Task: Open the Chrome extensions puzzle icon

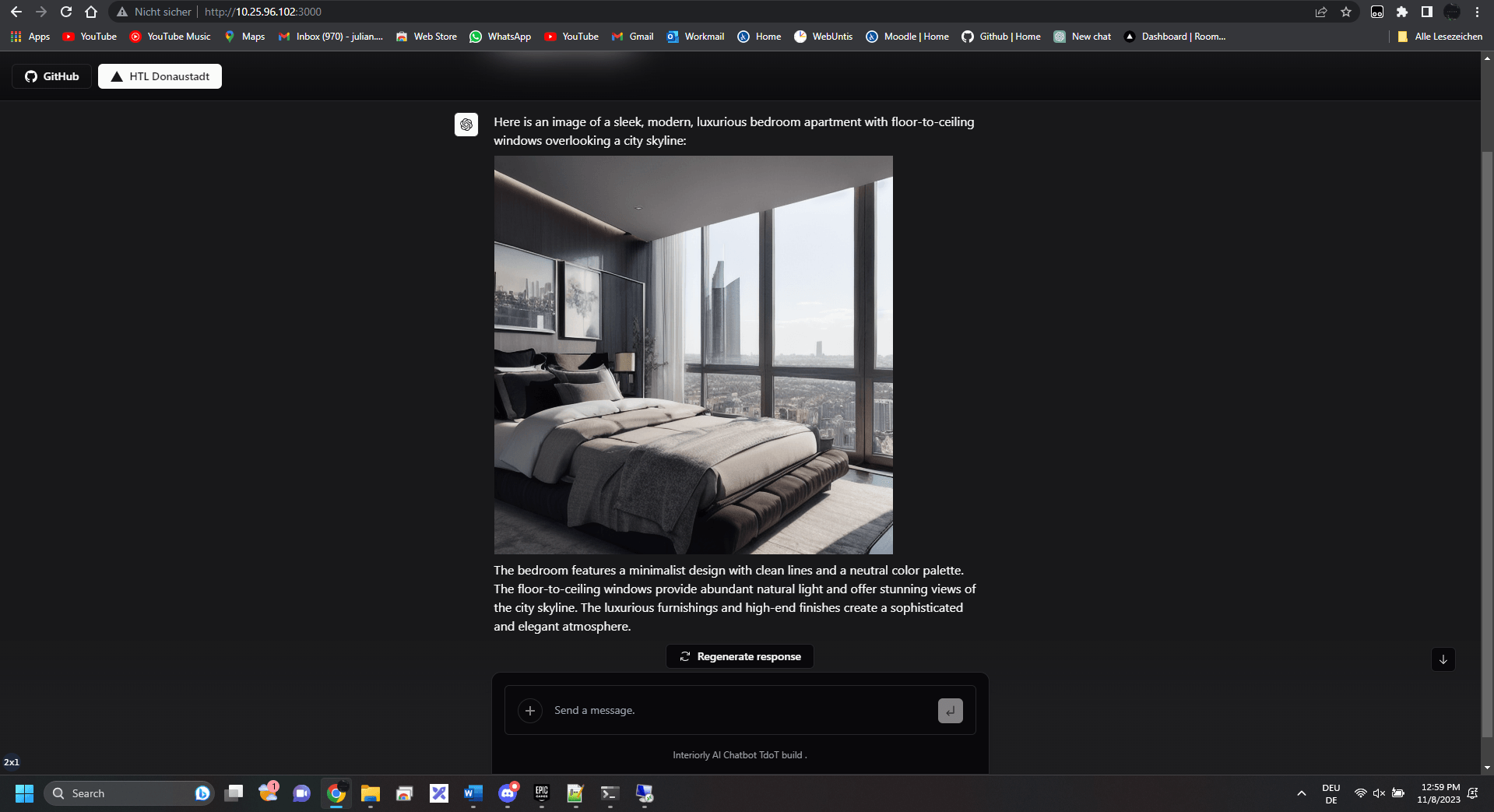Action: (1401, 12)
